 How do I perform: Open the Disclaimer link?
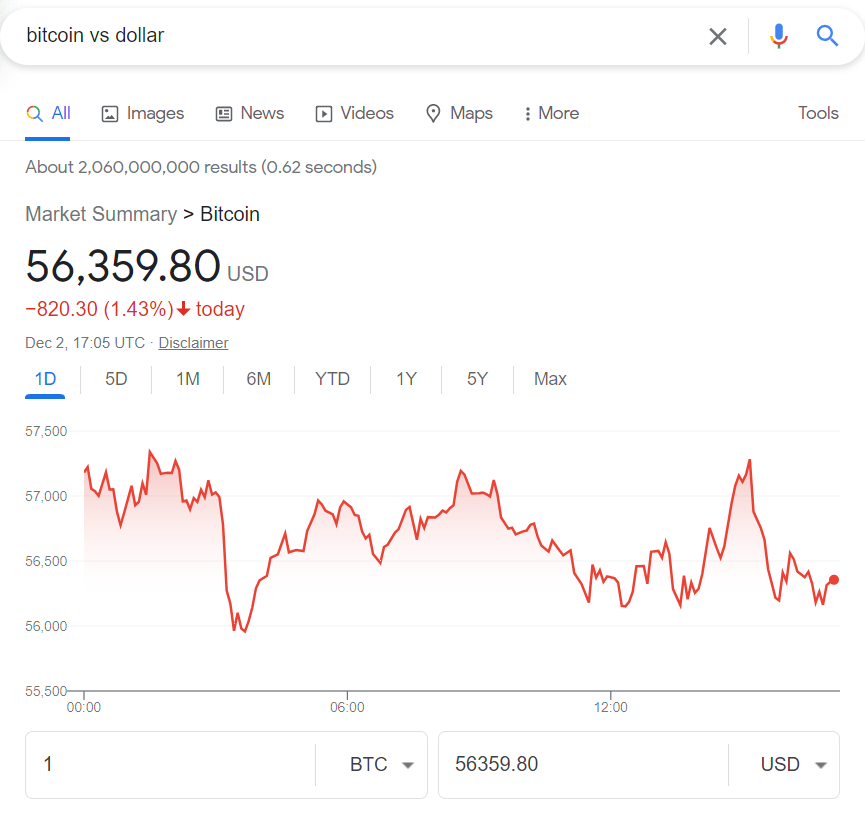coord(193,342)
